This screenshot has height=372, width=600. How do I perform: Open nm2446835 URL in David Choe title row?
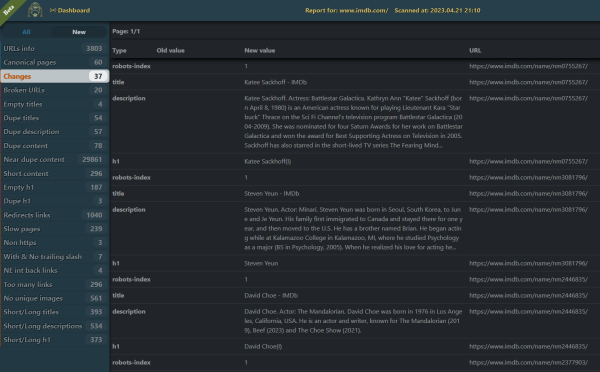pos(528,295)
